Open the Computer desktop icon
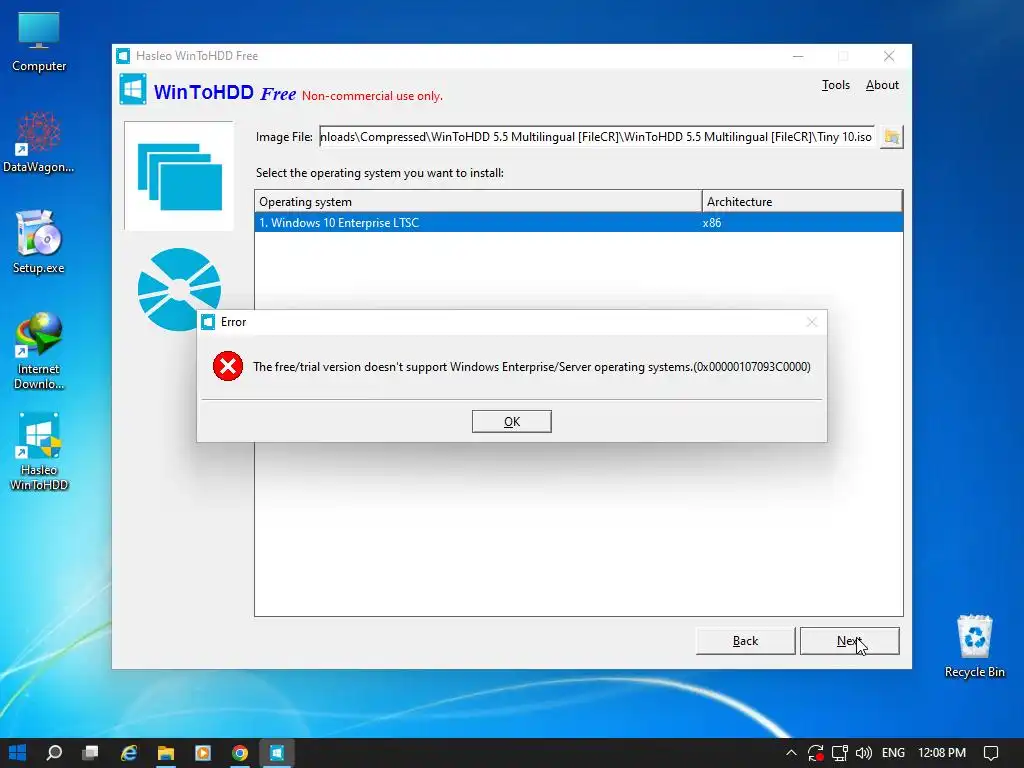1024x768 pixels. pyautogui.click(x=39, y=42)
